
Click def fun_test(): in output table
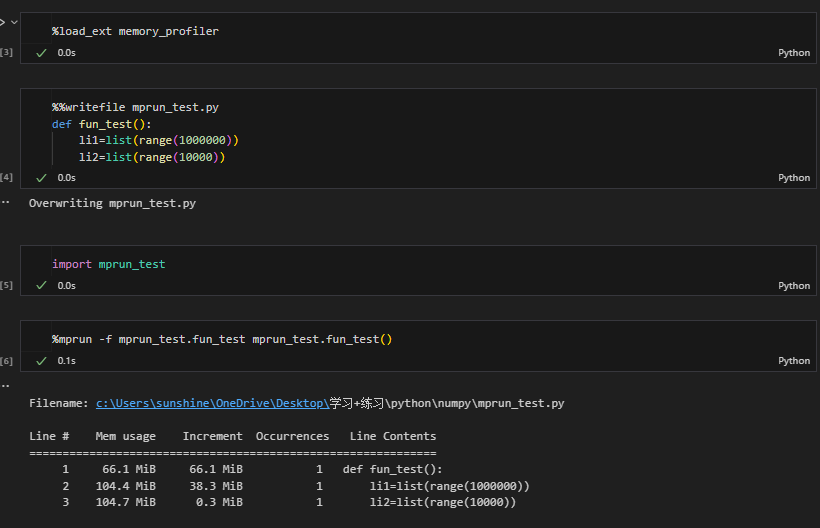(x=393, y=469)
